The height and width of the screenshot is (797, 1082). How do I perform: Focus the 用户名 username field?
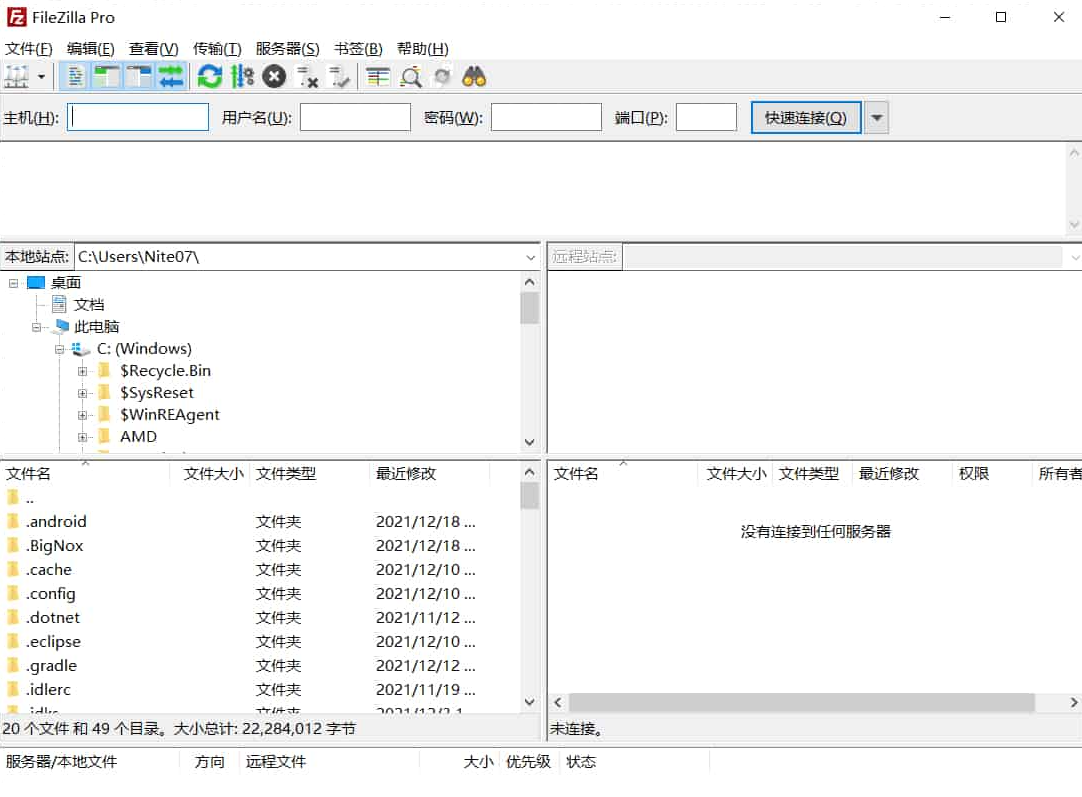click(355, 117)
